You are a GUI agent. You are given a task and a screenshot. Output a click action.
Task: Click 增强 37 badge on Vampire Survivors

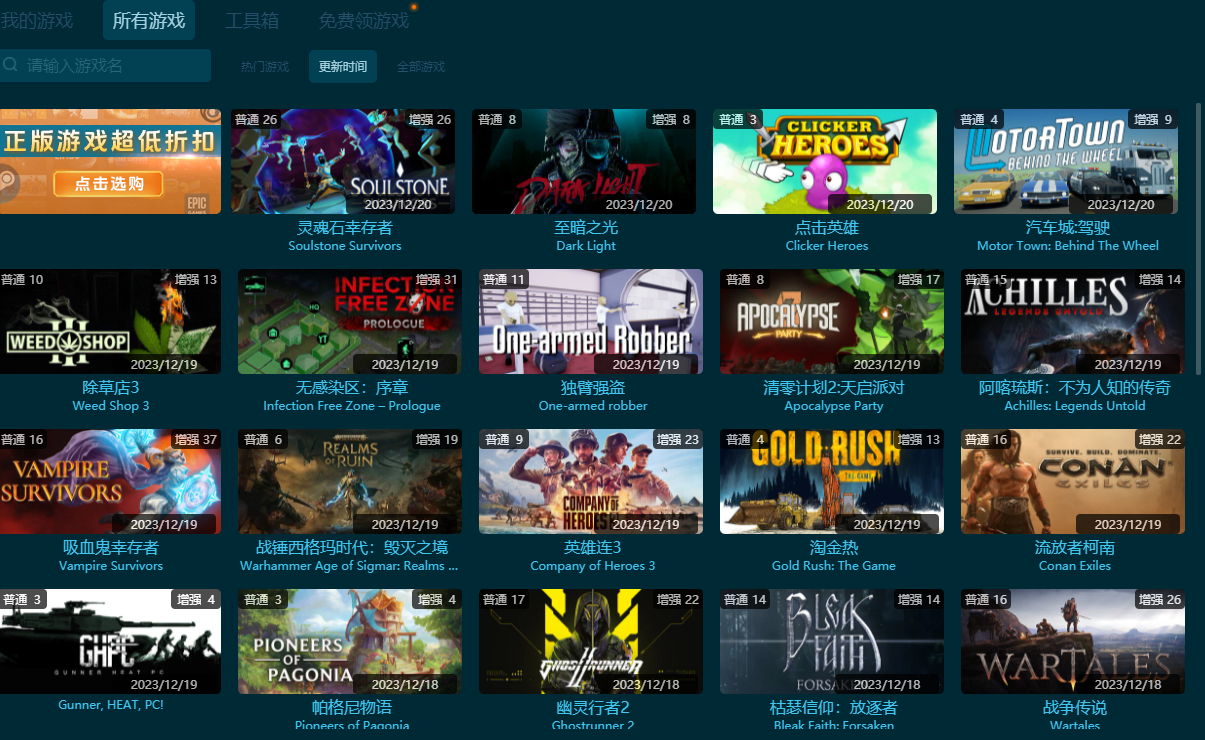[x=196, y=440]
